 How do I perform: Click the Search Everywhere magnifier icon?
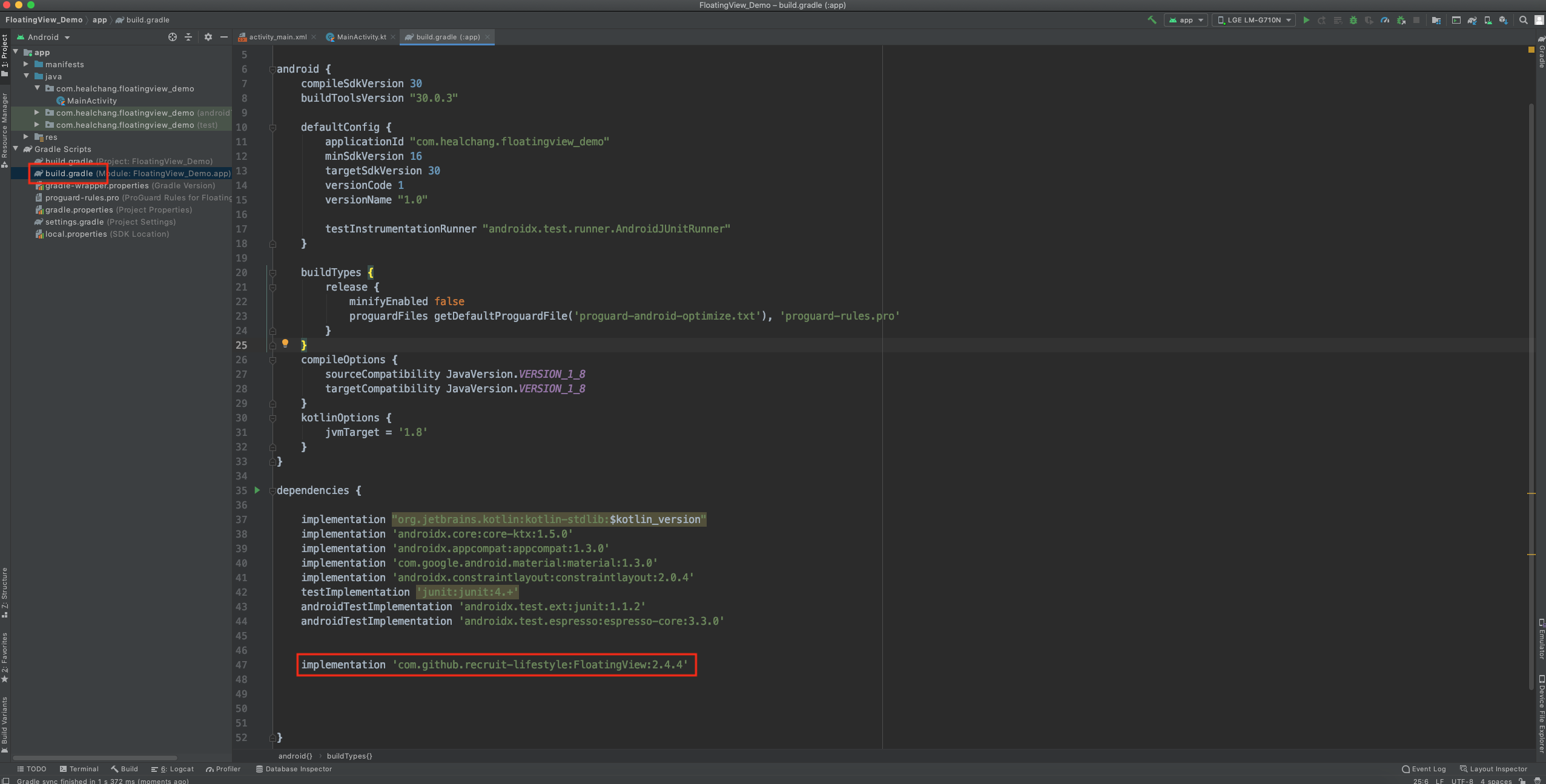click(x=1524, y=20)
